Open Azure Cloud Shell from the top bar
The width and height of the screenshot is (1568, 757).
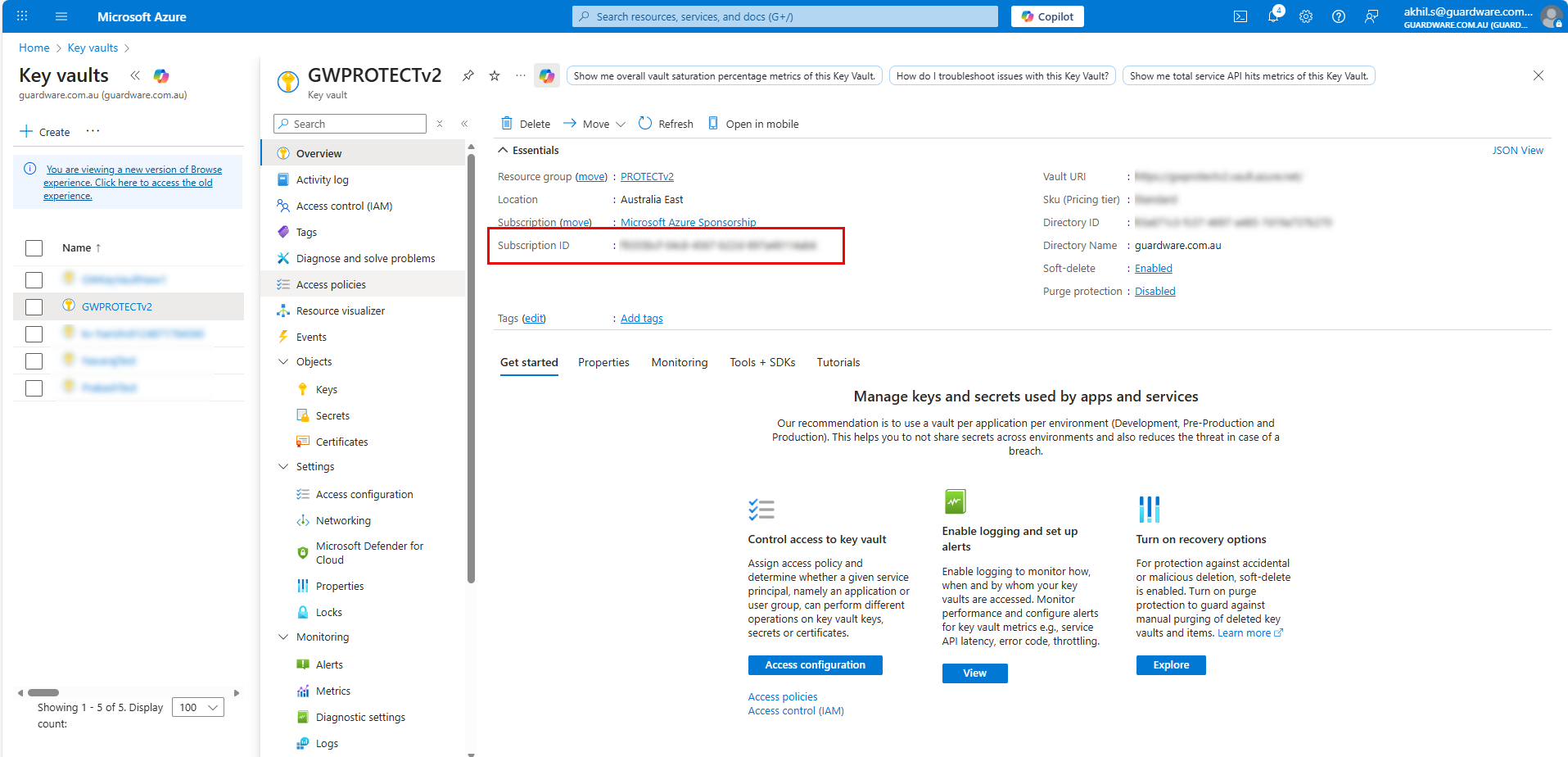point(1240,16)
